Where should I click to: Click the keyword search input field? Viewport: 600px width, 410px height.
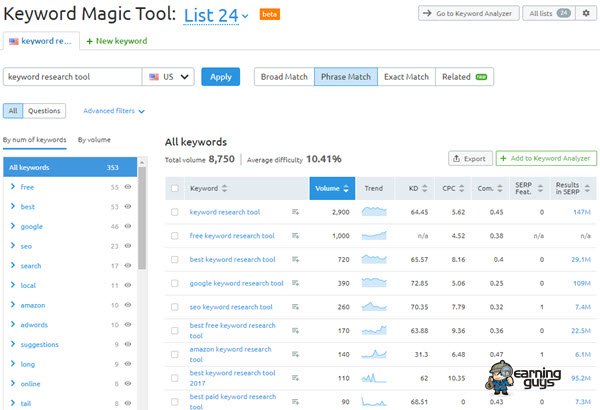73,77
